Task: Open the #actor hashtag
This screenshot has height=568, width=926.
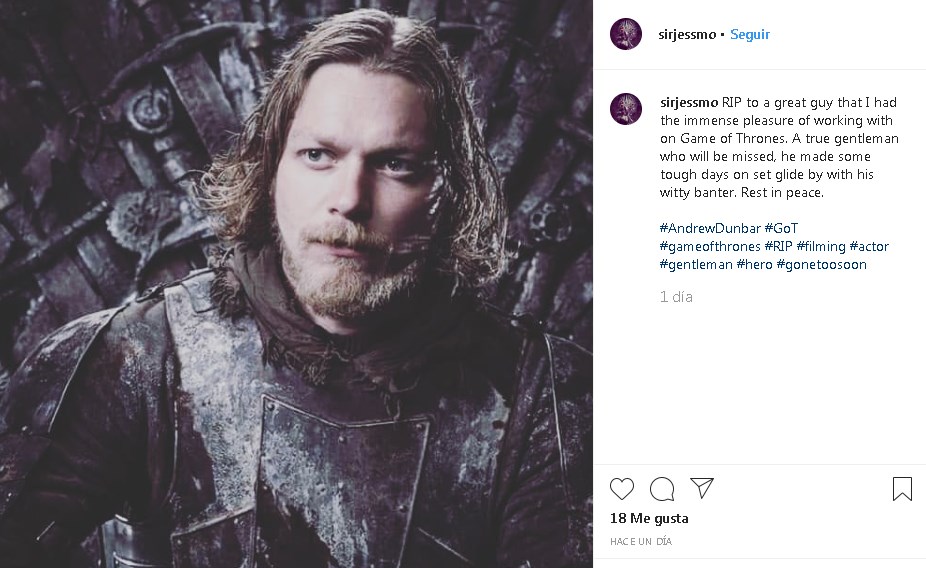Action: [869, 246]
